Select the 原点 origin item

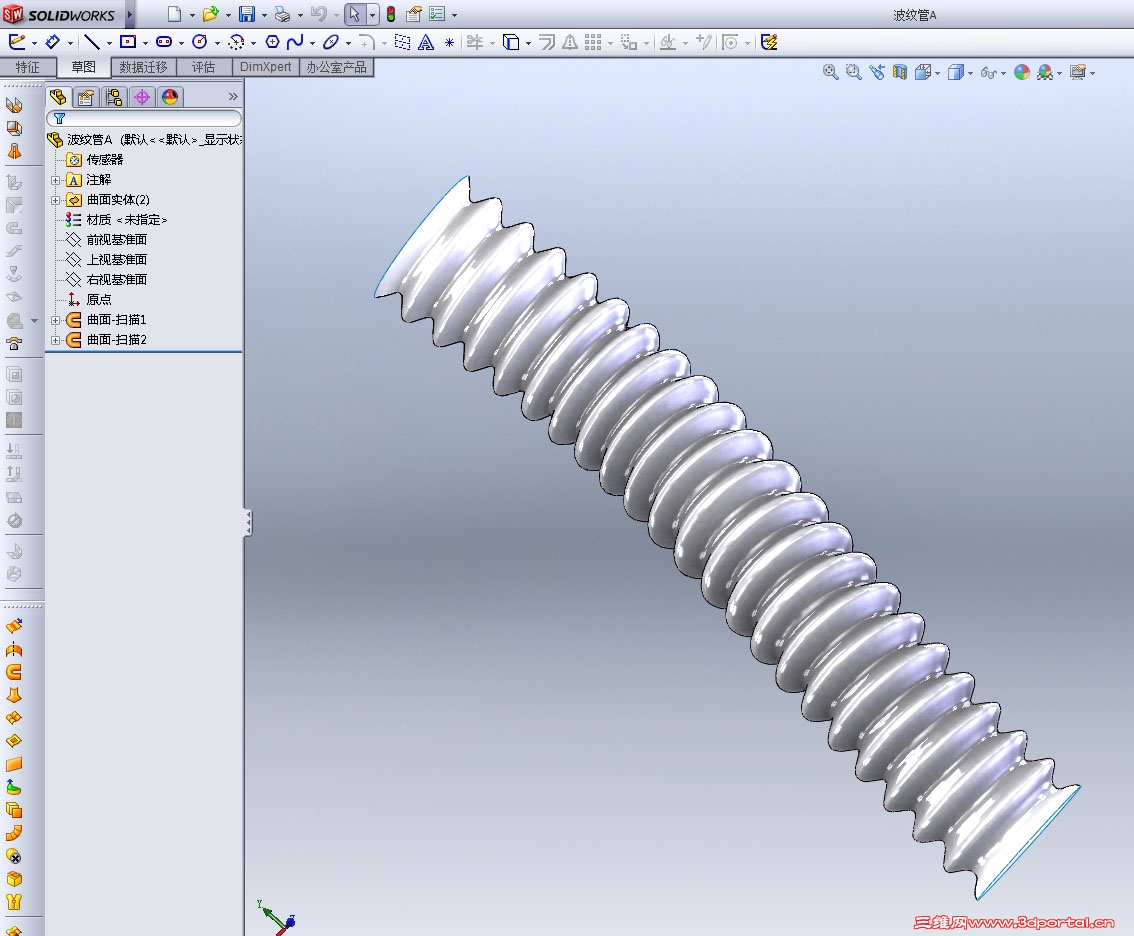tap(99, 299)
